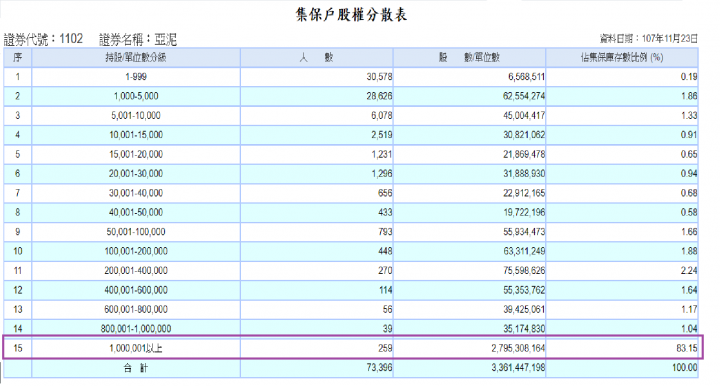Click holder count 793
Screen dimensions: 720x386
[385, 232]
